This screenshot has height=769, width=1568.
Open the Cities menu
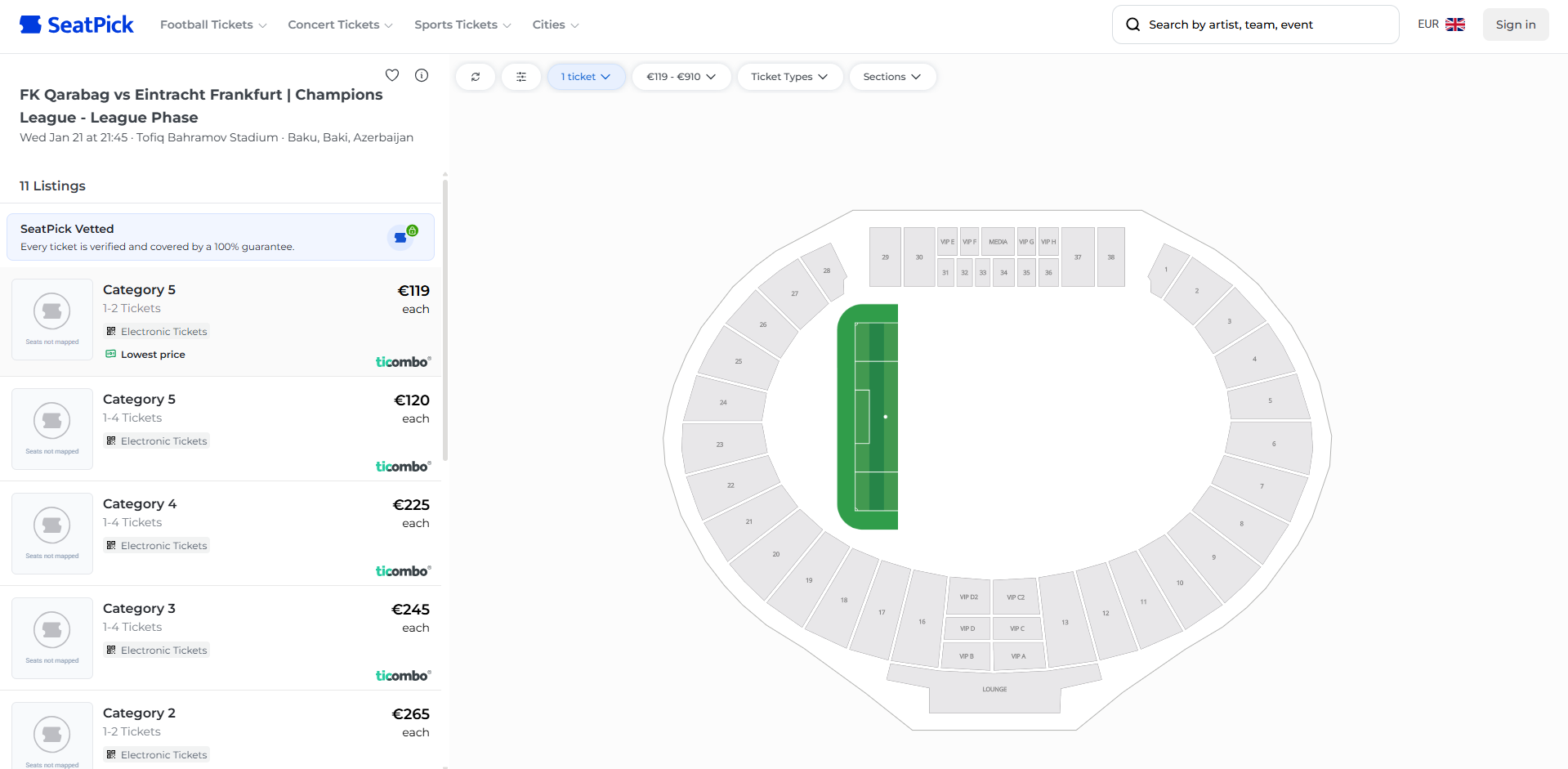coord(556,25)
